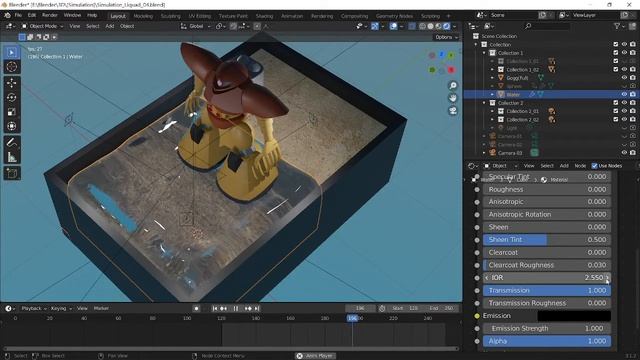Toggle Collection 1_02 eye visibility
This screenshot has height=360, width=640.
click(624, 69)
